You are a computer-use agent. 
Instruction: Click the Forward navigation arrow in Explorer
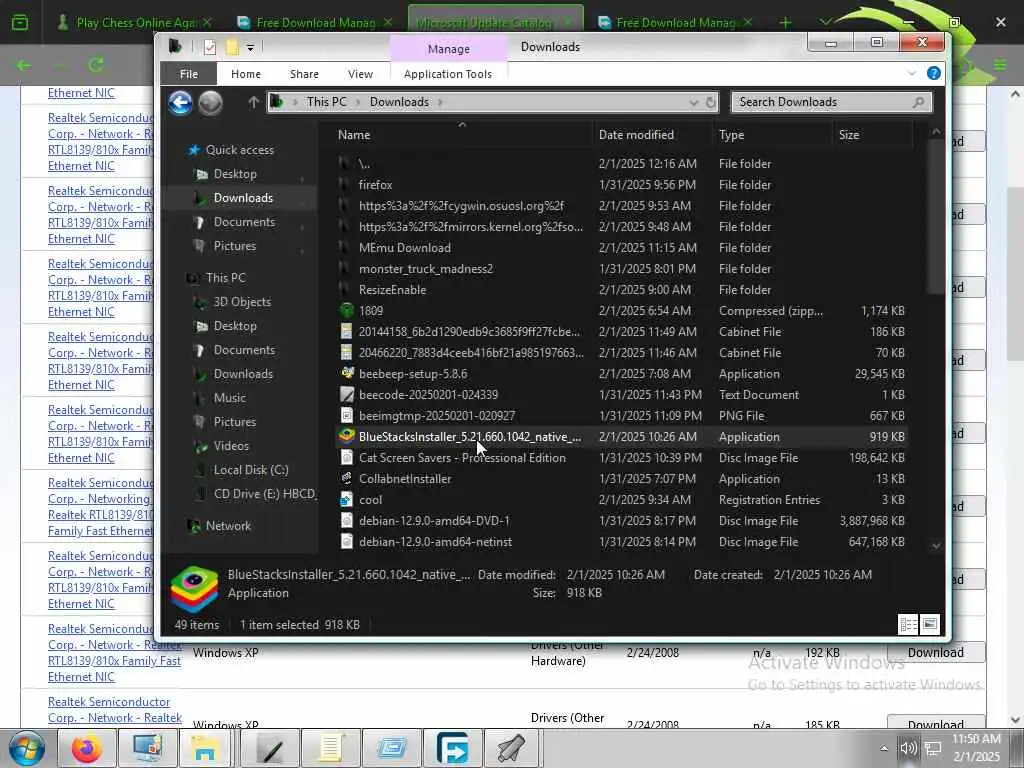[210, 103]
